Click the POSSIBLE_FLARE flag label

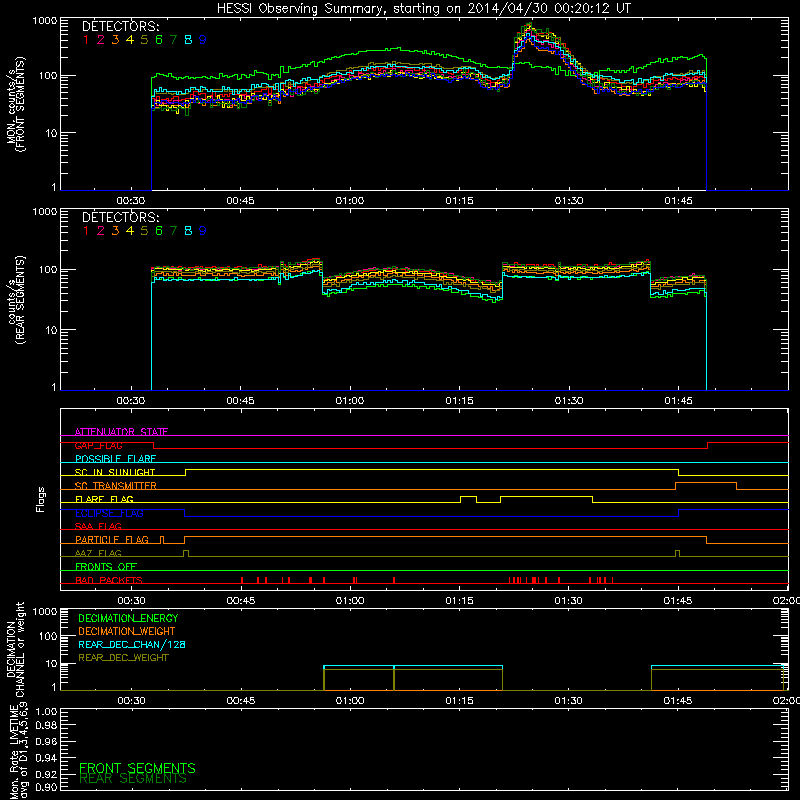[115, 459]
